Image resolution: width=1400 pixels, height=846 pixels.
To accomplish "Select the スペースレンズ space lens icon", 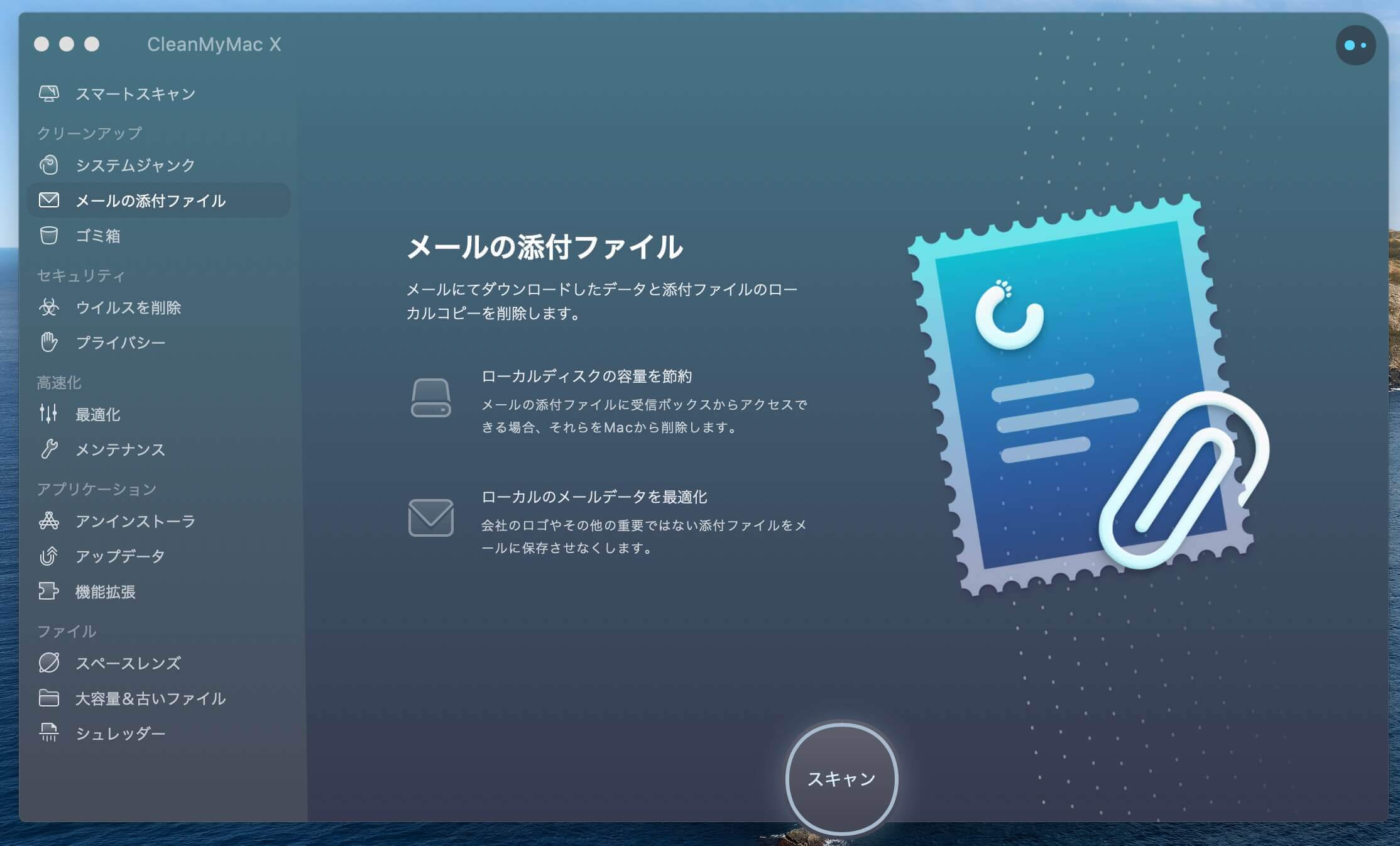I will pyautogui.click(x=50, y=663).
